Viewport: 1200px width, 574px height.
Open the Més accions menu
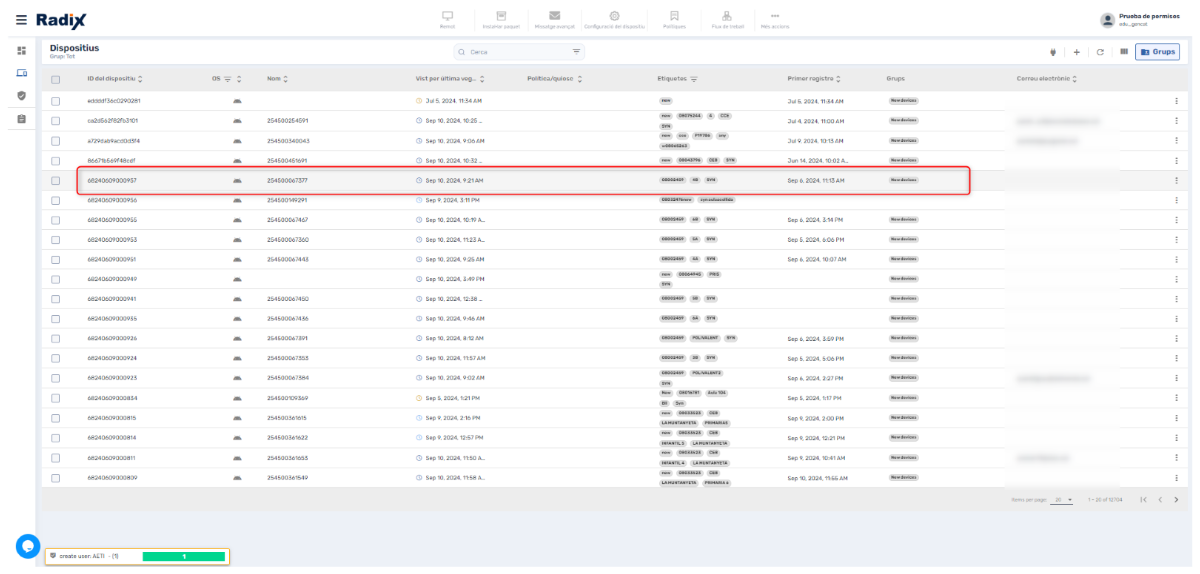coord(774,19)
